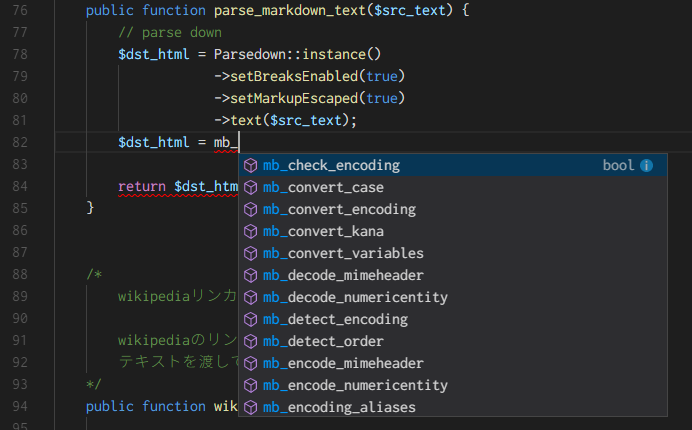Select mb_encode_numericentity suggestion
The height and width of the screenshot is (430, 692).
point(453,385)
